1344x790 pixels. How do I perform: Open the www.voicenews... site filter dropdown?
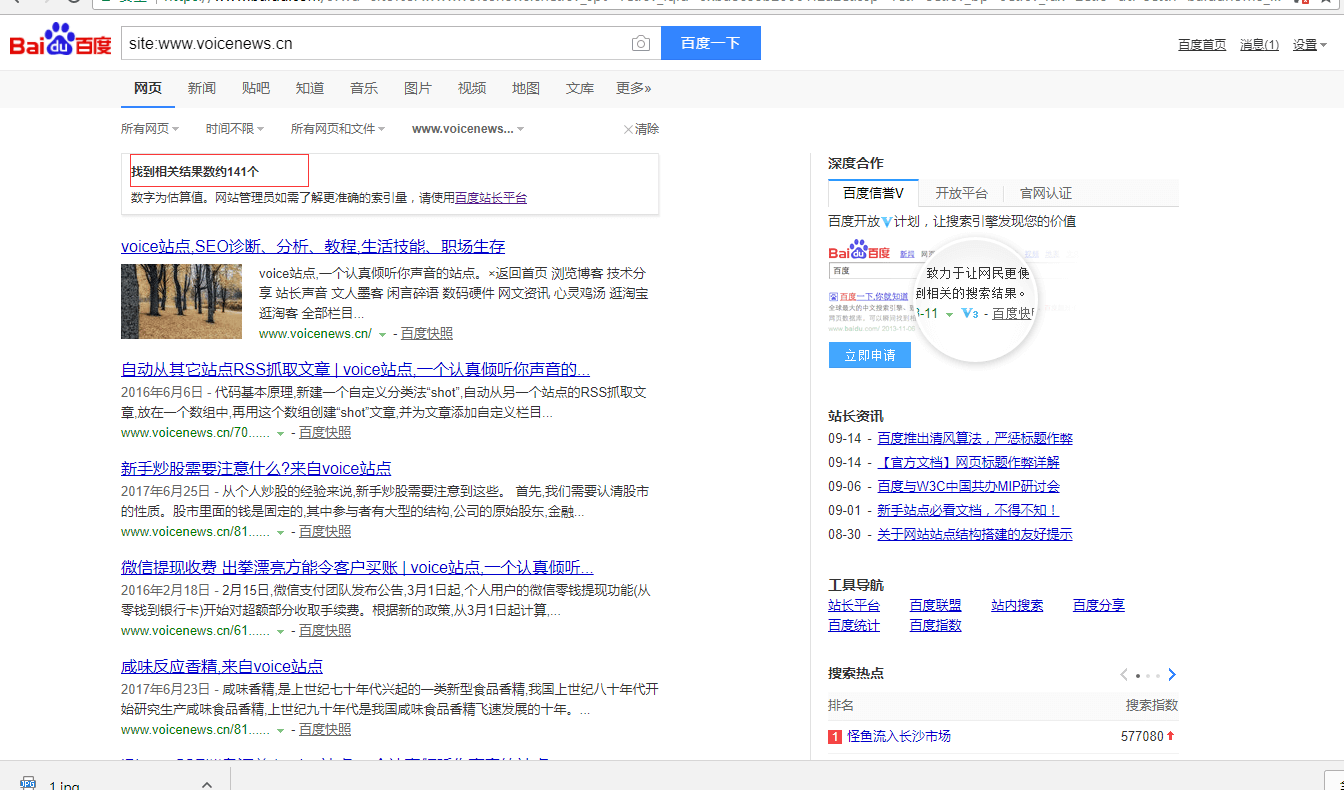(468, 129)
